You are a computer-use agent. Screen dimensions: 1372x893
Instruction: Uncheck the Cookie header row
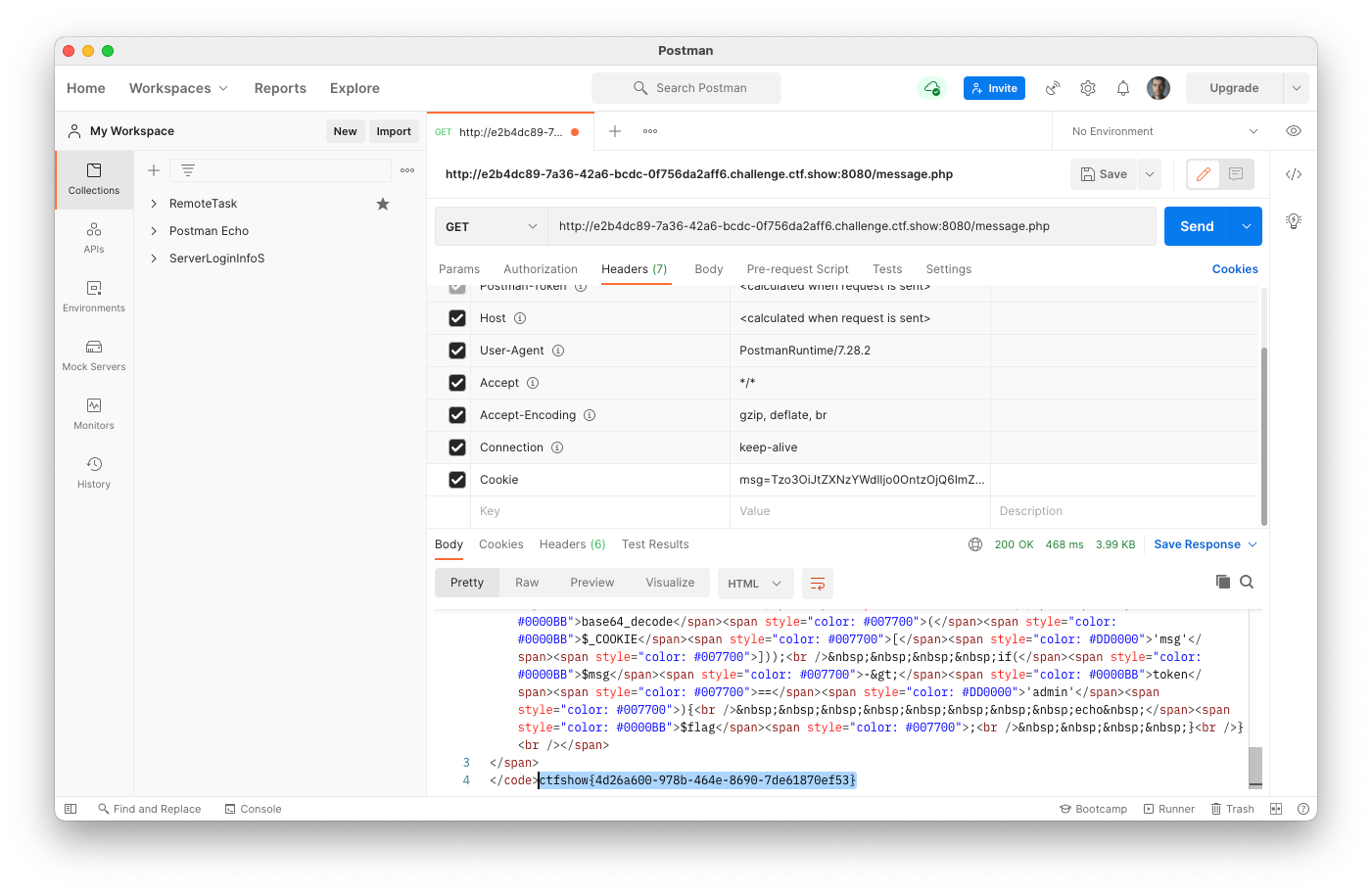(x=456, y=479)
